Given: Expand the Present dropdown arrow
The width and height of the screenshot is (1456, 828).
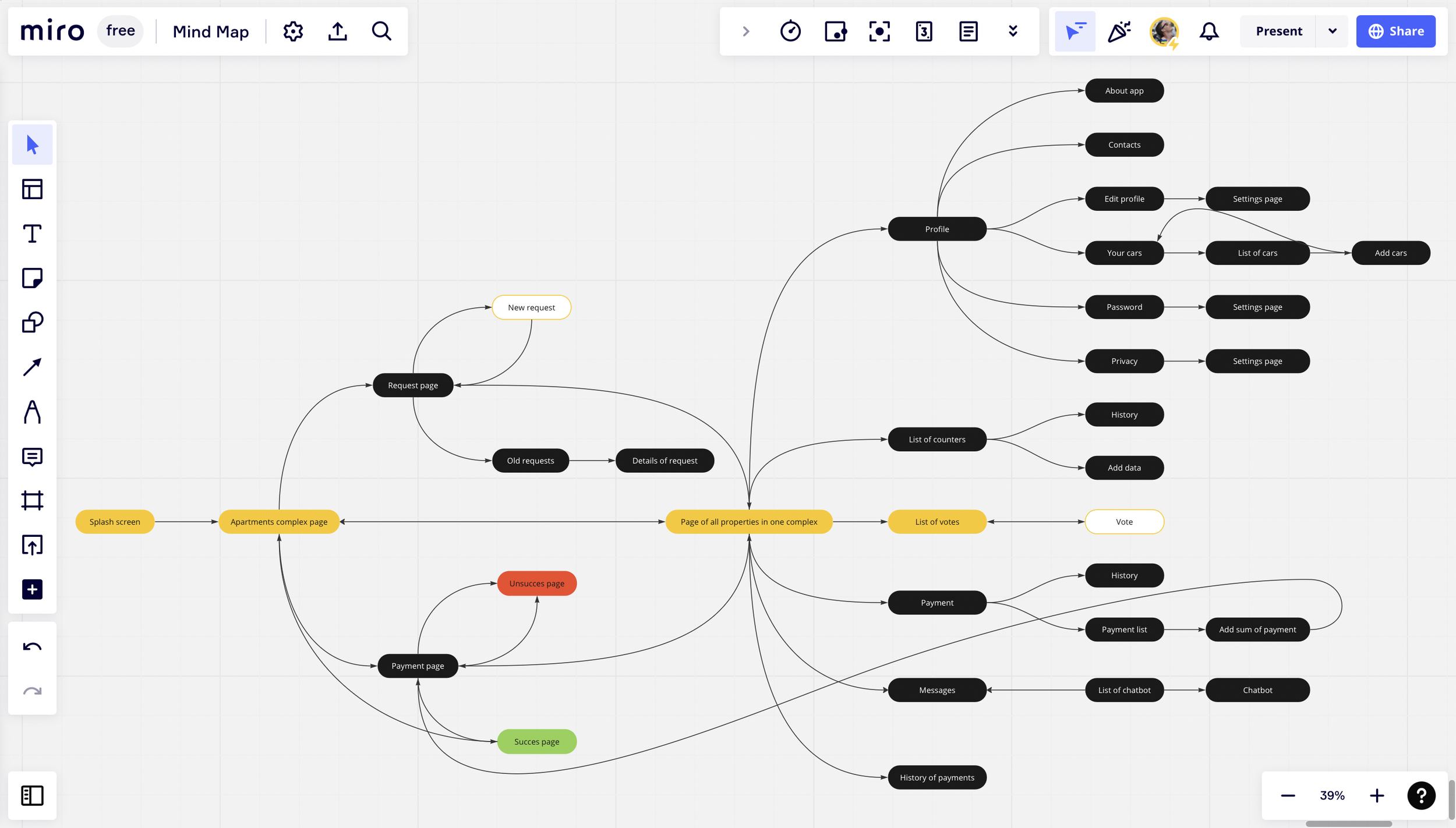Looking at the screenshot, I should pos(1332,31).
